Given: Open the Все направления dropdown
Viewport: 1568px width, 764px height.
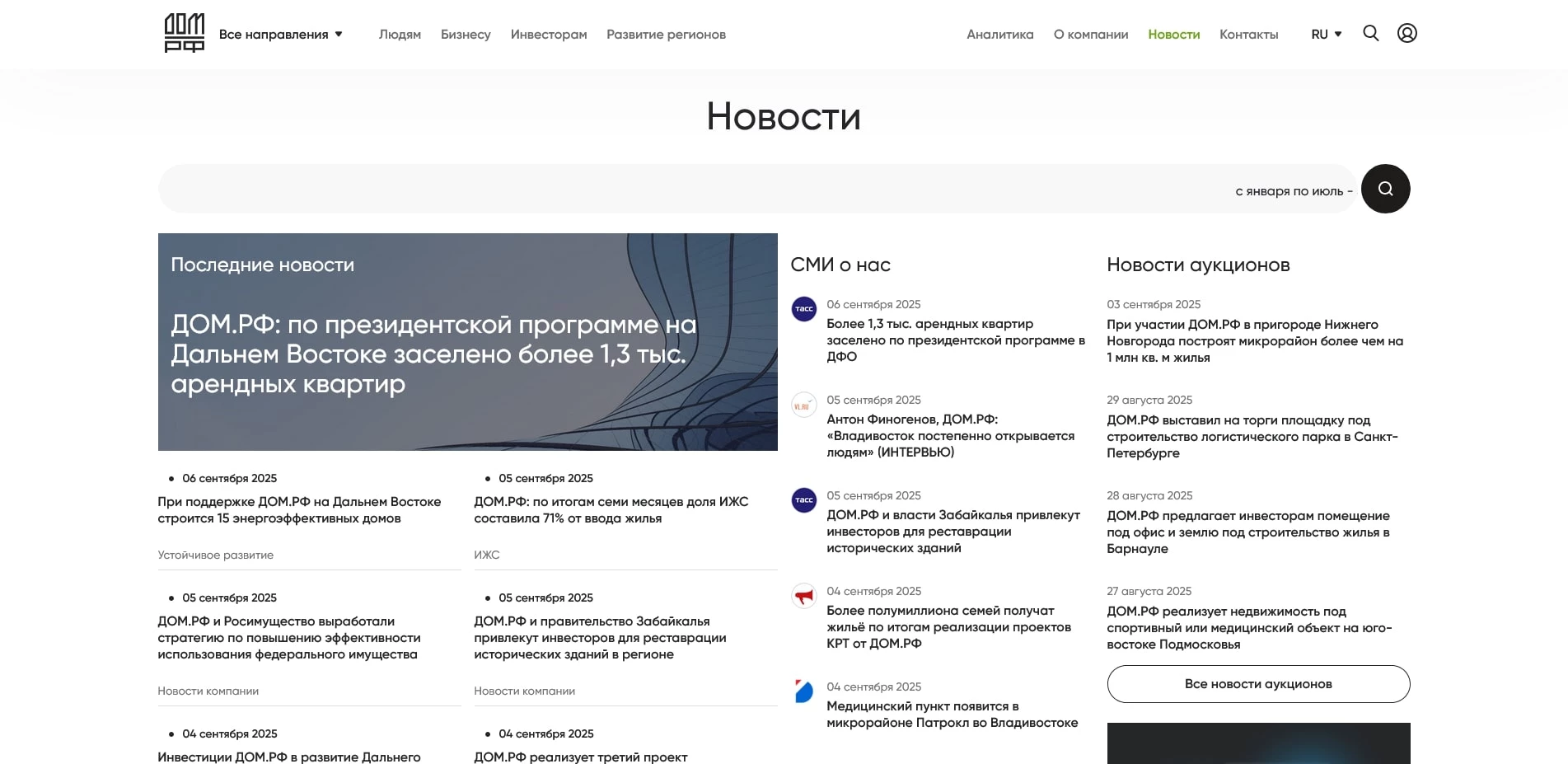Looking at the screenshot, I should [x=279, y=35].
